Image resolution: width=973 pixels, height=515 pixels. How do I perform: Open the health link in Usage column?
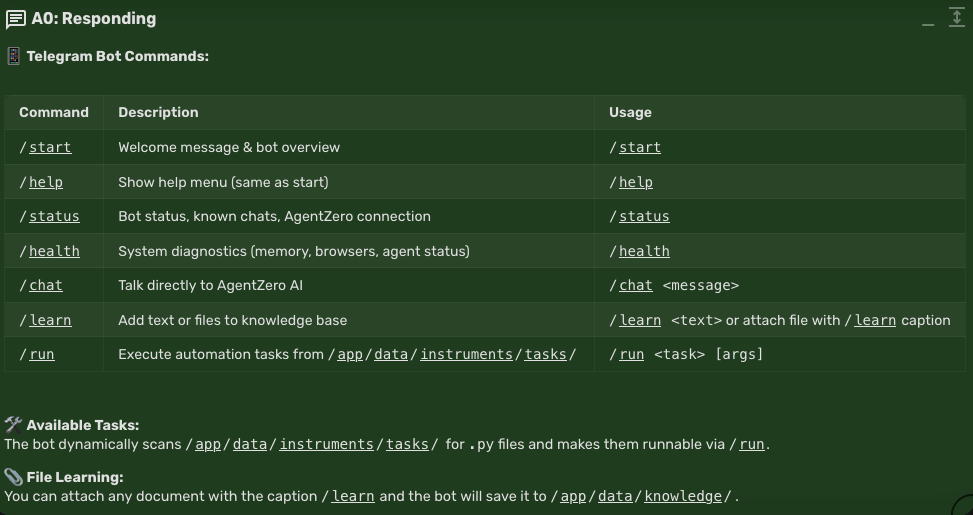(x=644, y=251)
